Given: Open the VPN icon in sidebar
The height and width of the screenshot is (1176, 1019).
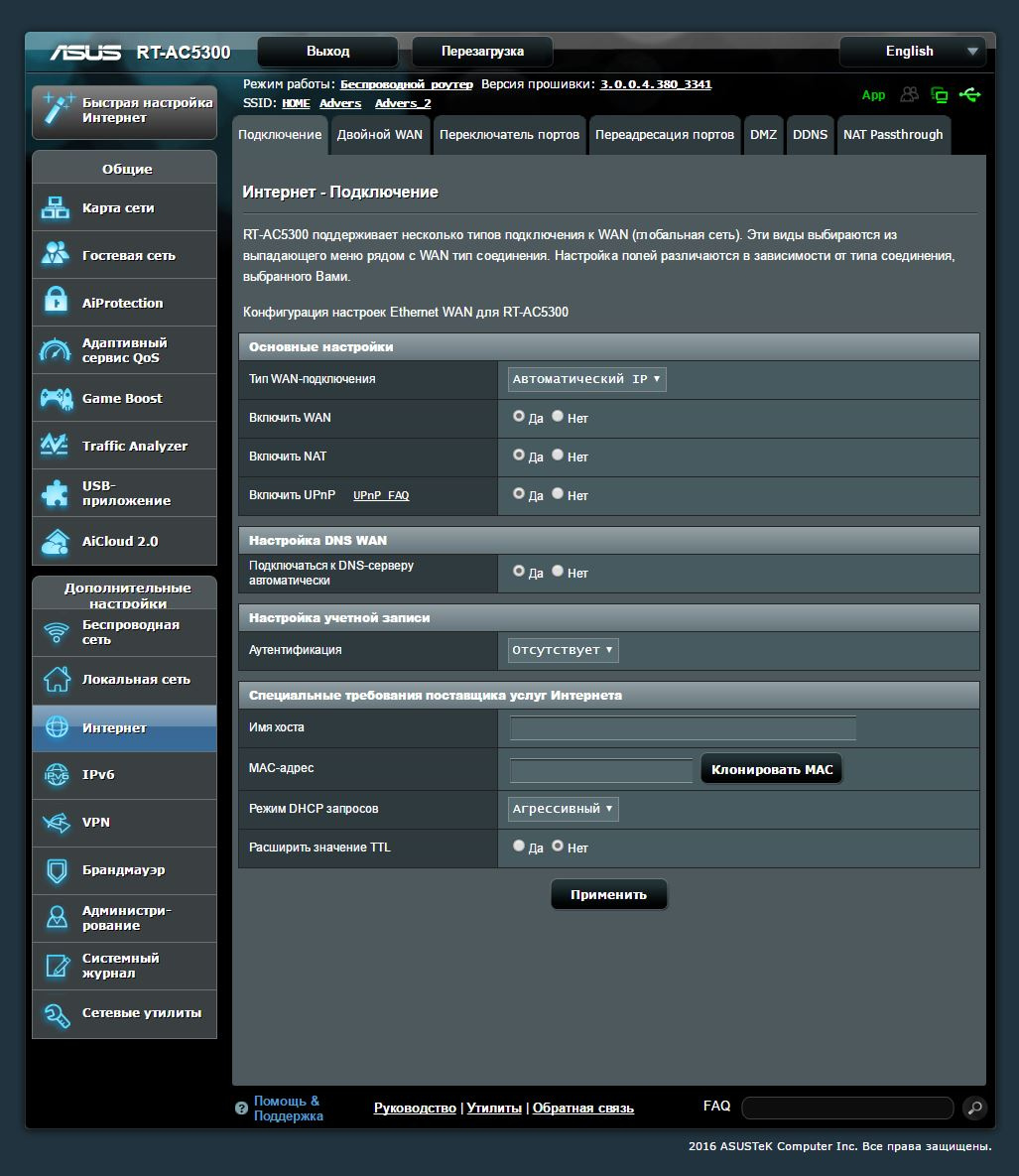Looking at the screenshot, I should coord(57,823).
